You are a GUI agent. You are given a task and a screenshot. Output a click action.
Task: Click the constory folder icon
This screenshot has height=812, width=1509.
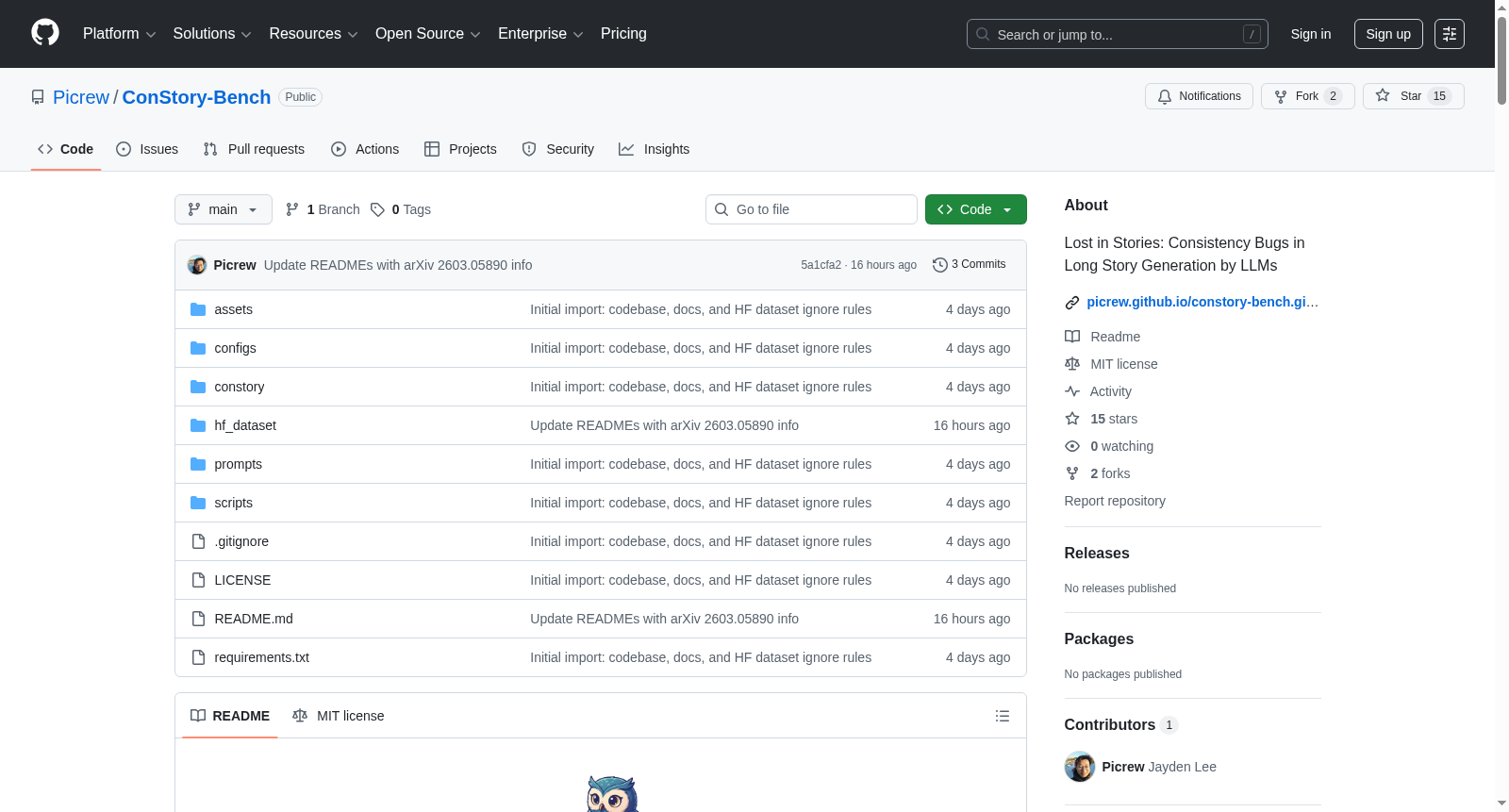198,387
